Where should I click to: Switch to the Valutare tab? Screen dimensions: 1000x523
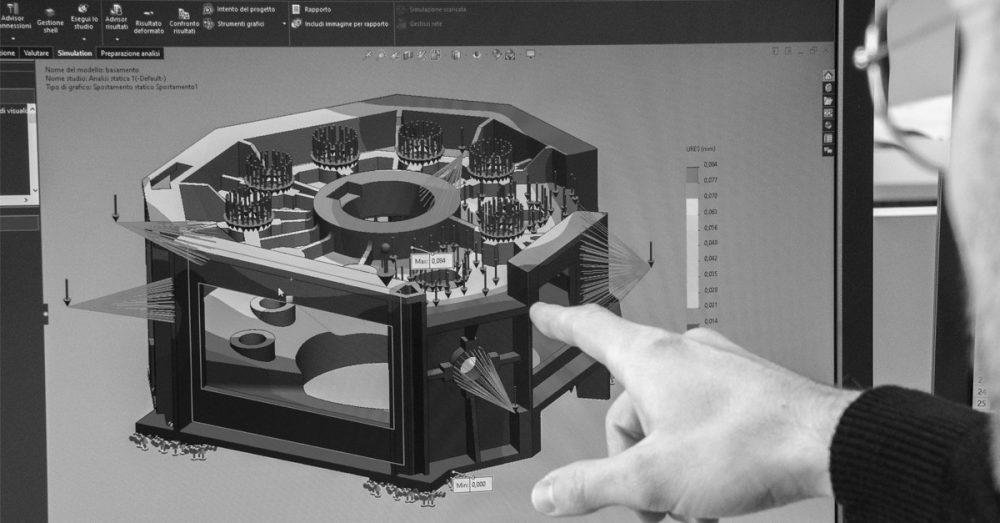tap(36, 53)
